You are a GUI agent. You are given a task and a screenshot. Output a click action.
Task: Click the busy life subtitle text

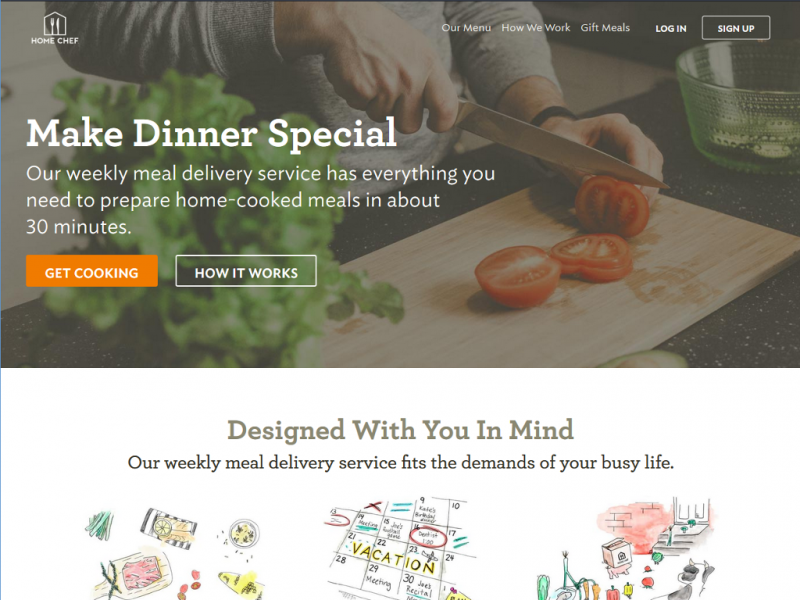pos(401,463)
